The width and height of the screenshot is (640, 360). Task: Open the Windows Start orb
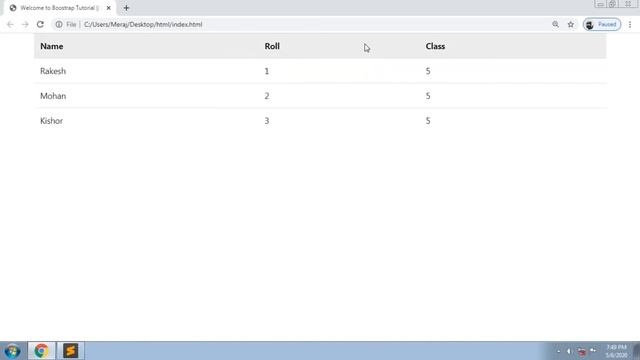pos(13,351)
